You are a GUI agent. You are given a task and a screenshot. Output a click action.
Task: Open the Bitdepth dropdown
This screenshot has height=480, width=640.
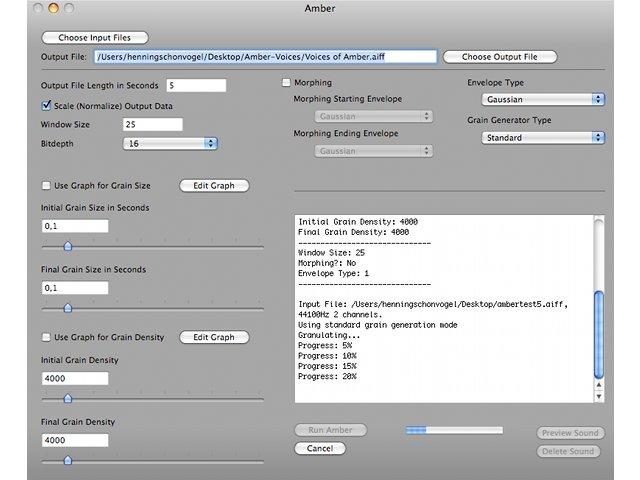(x=170, y=144)
